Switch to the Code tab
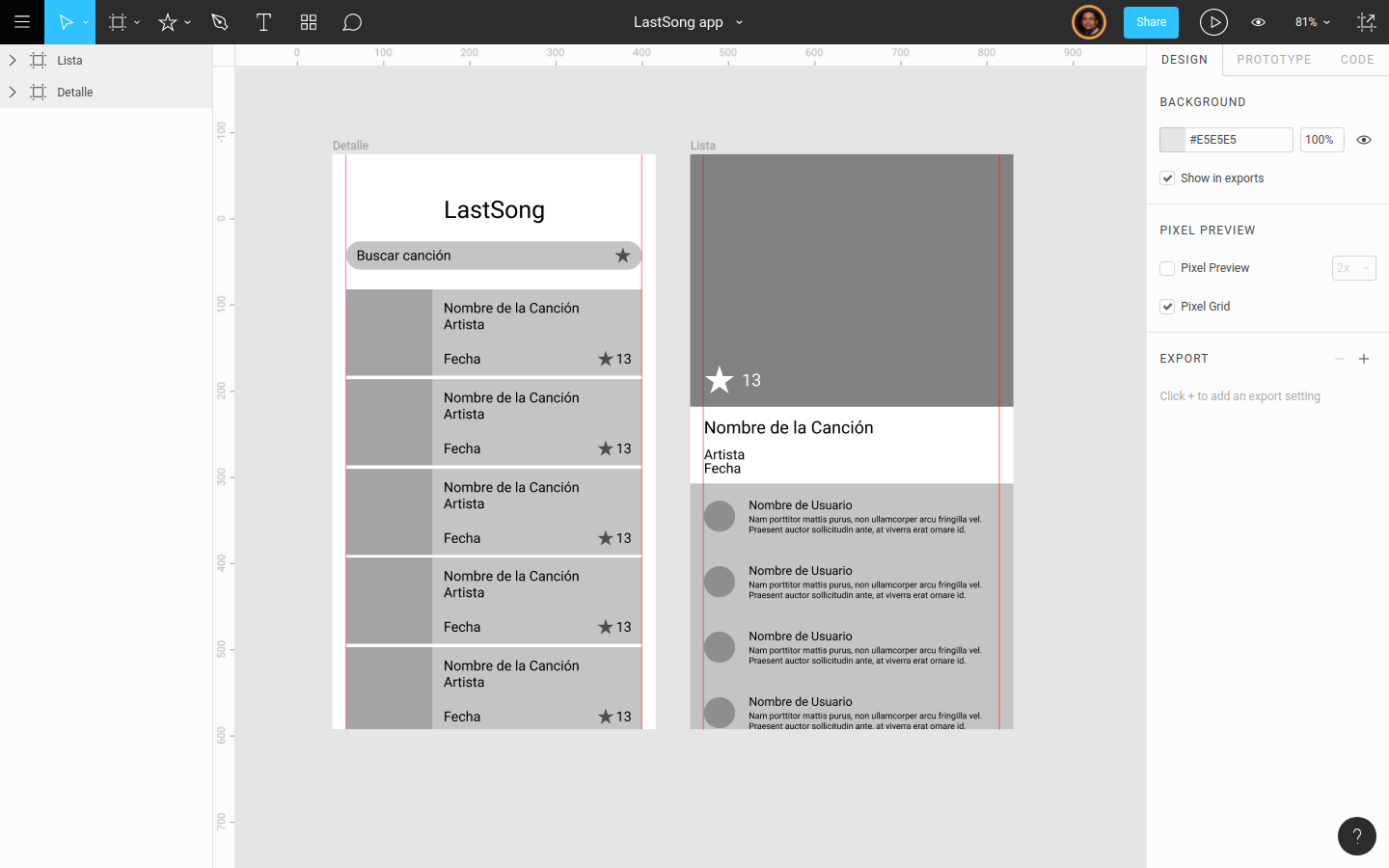The height and width of the screenshot is (868, 1389). [1356, 60]
